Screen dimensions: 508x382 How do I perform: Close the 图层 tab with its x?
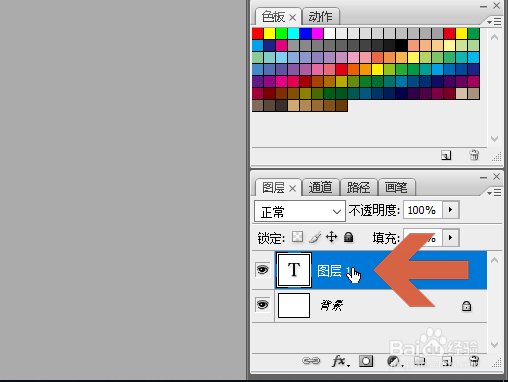click(x=293, y=189)
